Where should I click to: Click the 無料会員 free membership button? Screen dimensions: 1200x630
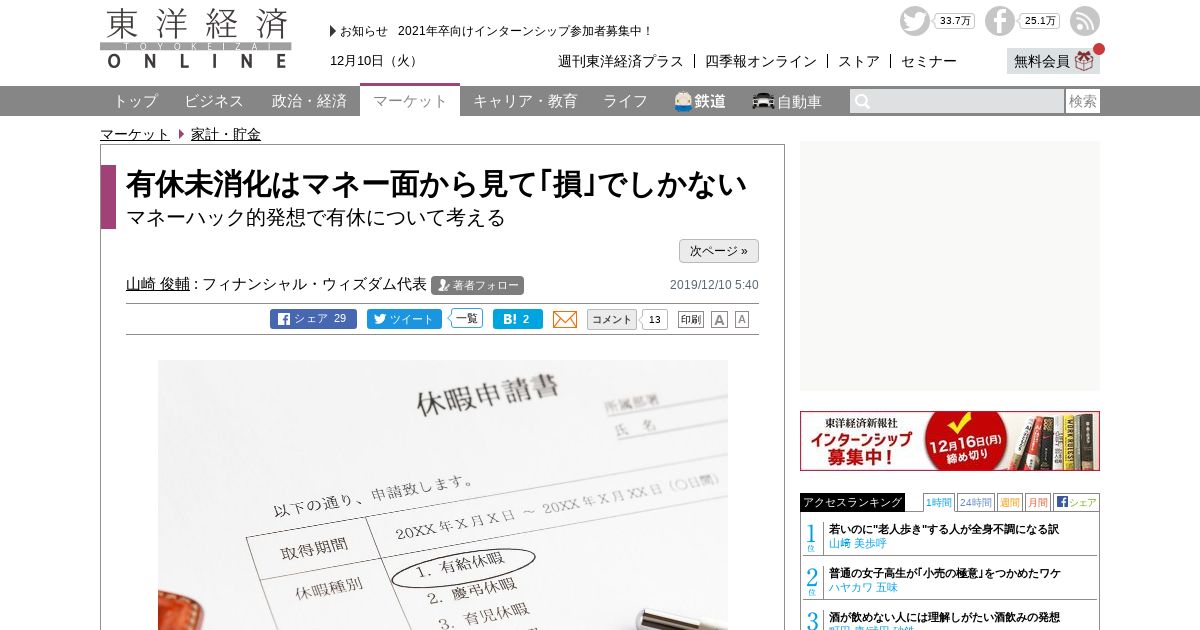(1053, 61)
